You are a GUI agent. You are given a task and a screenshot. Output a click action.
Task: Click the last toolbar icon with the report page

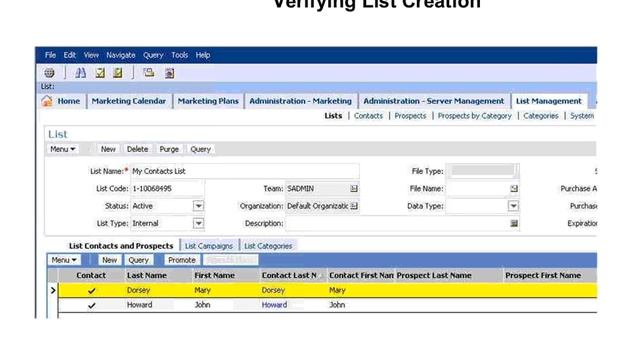point(170,73)
